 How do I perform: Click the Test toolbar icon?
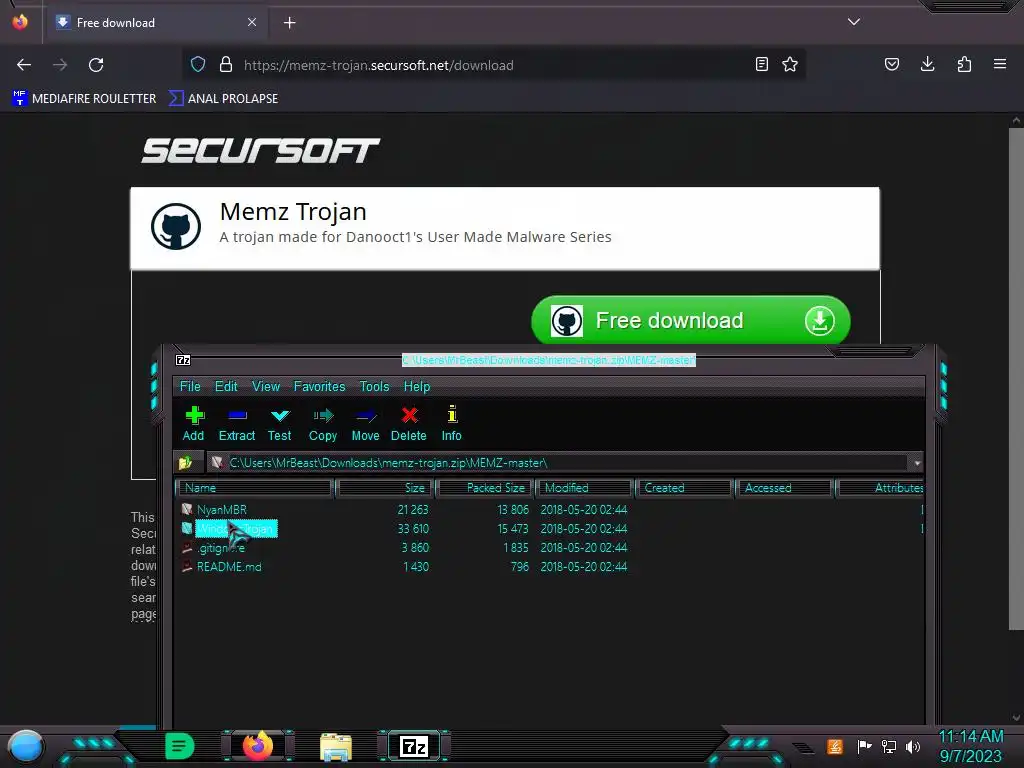[280, 424]
